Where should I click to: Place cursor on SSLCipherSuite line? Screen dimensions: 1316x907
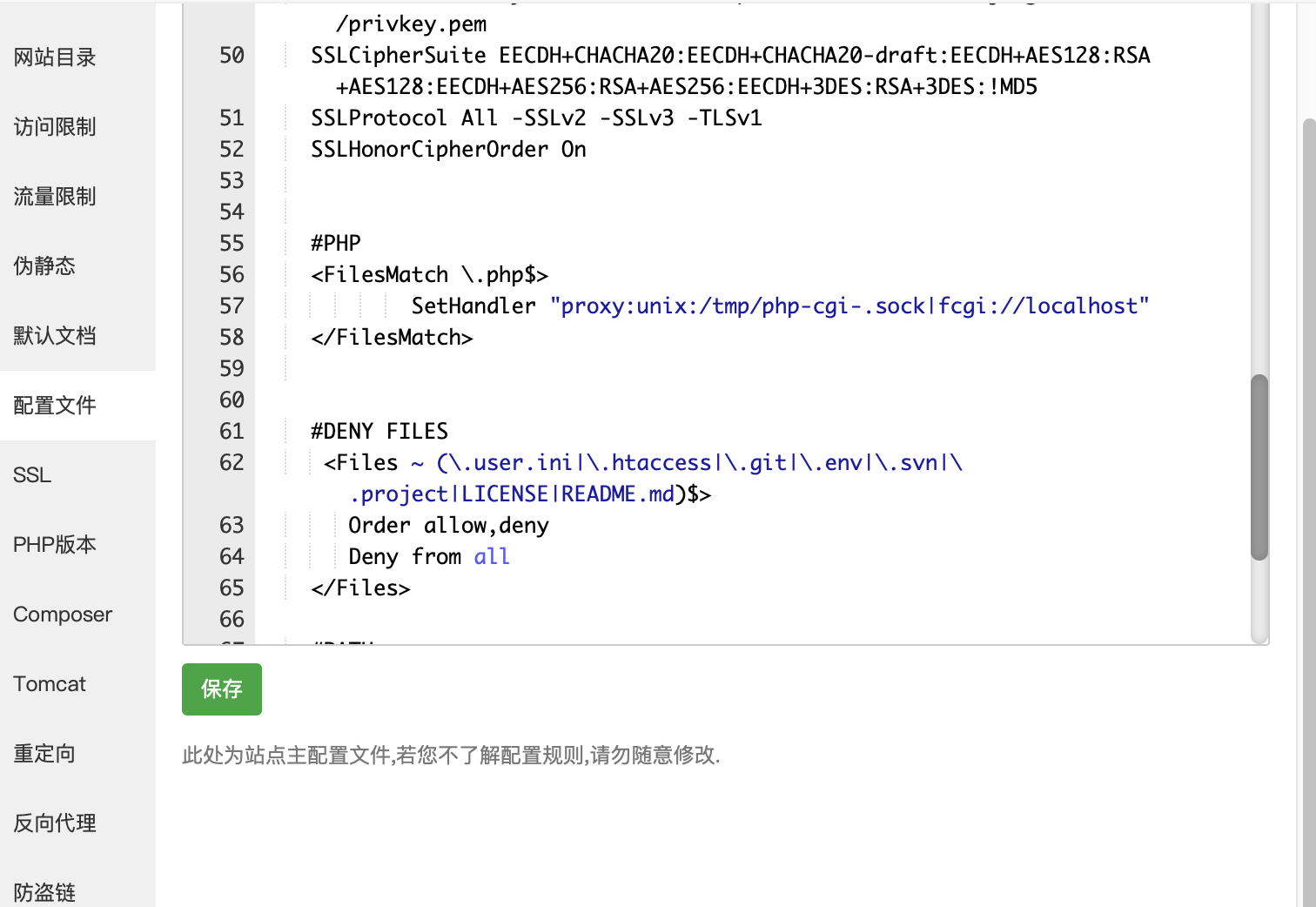click(x=730, y=56)
